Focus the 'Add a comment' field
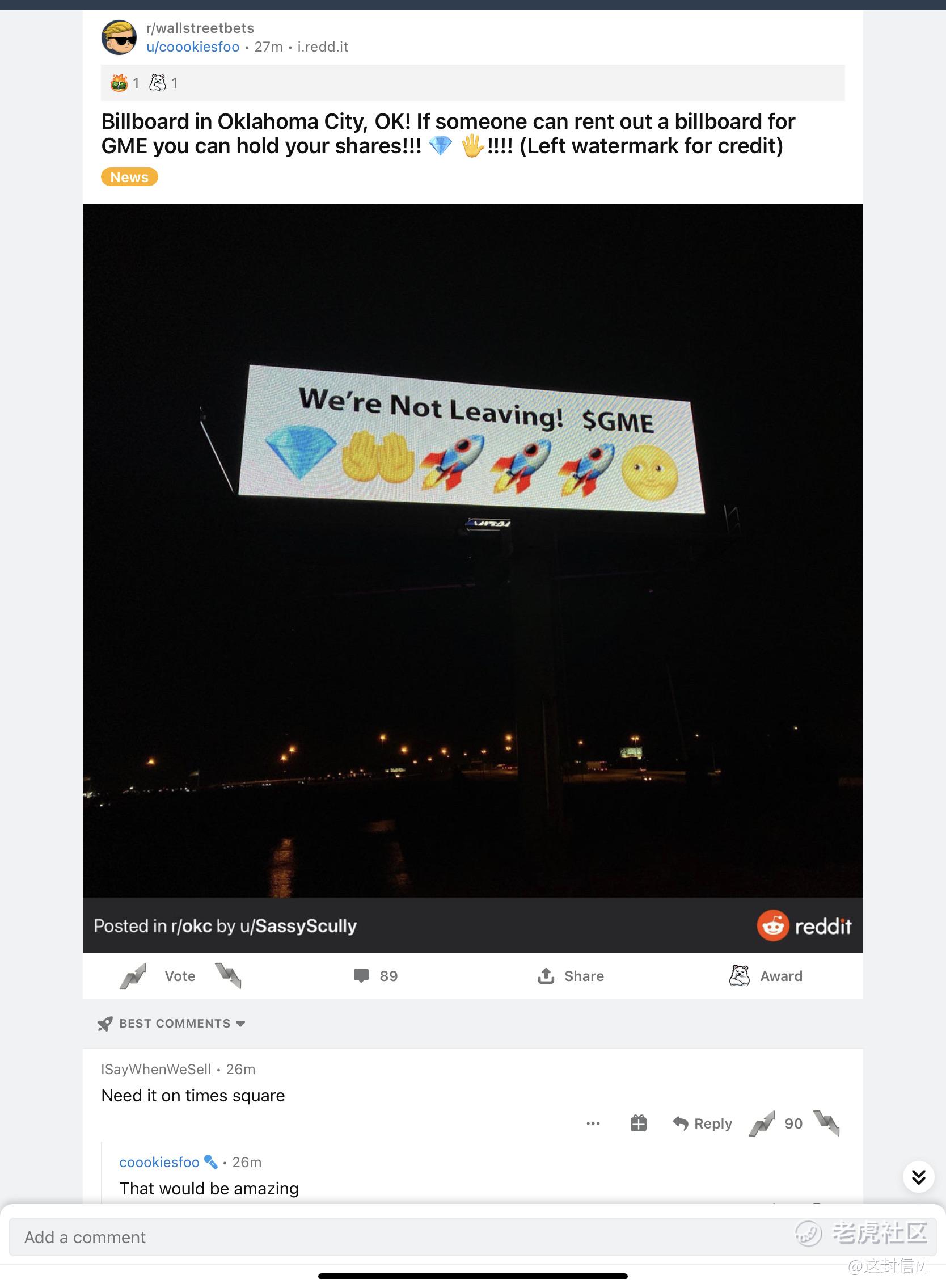The height and width of the screenshot is (1288, 946). coord(473,1237)
